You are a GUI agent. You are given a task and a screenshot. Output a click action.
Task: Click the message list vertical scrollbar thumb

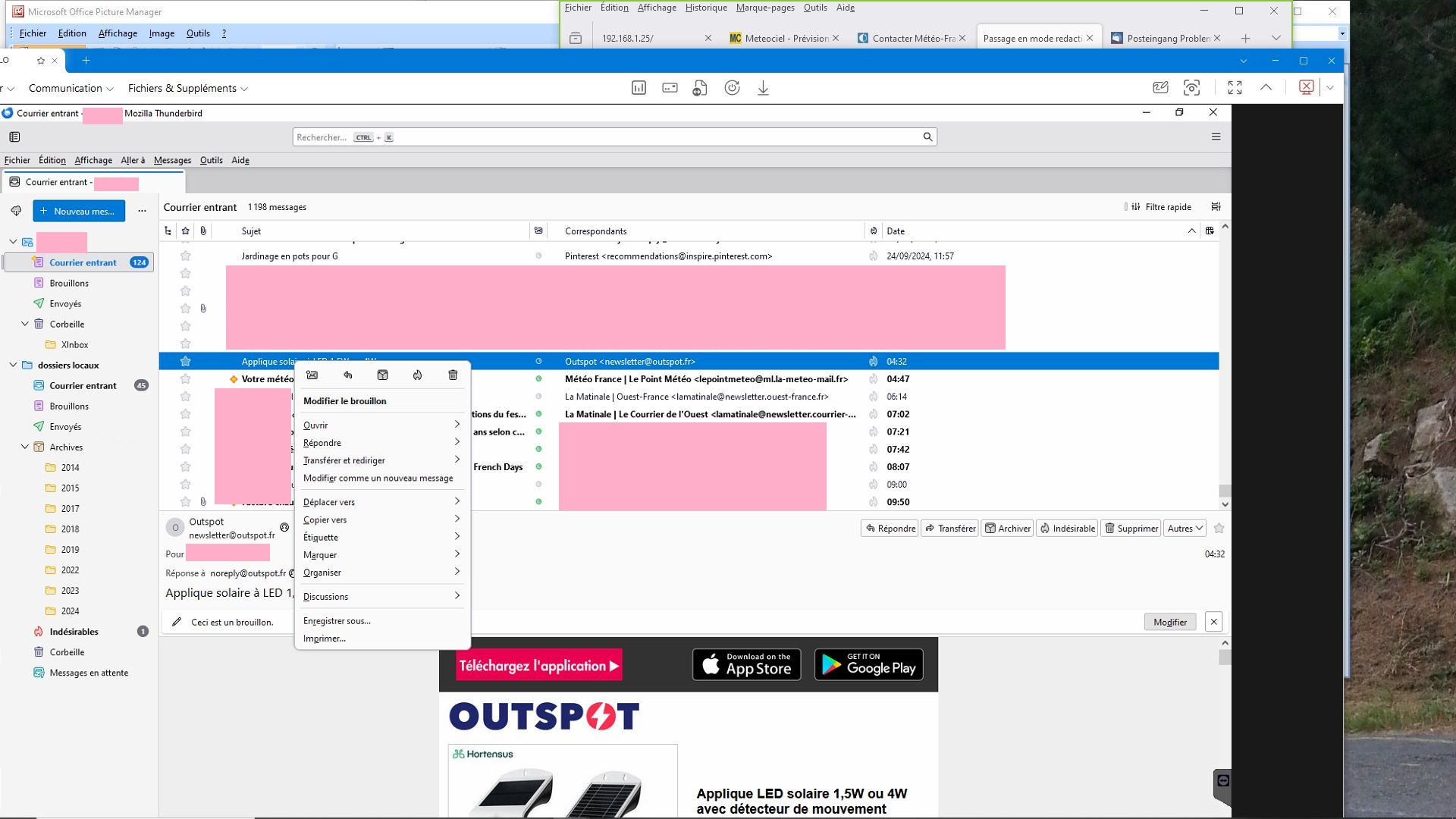(1225, 491)
